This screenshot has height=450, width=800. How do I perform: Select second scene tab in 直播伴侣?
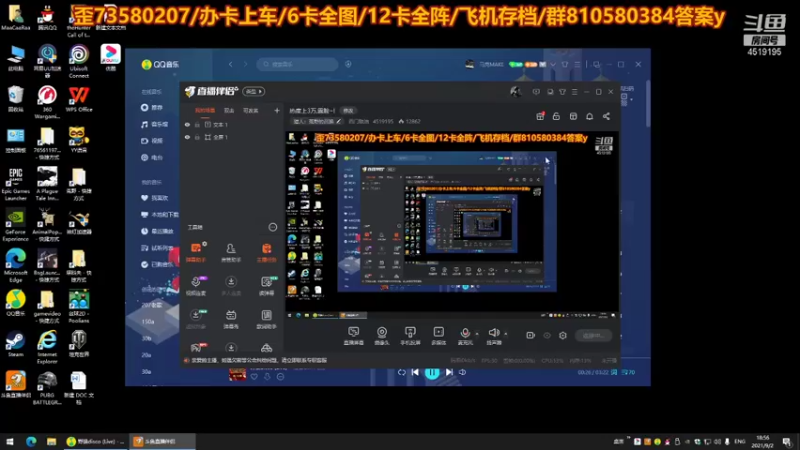click(x=229, y=110)
